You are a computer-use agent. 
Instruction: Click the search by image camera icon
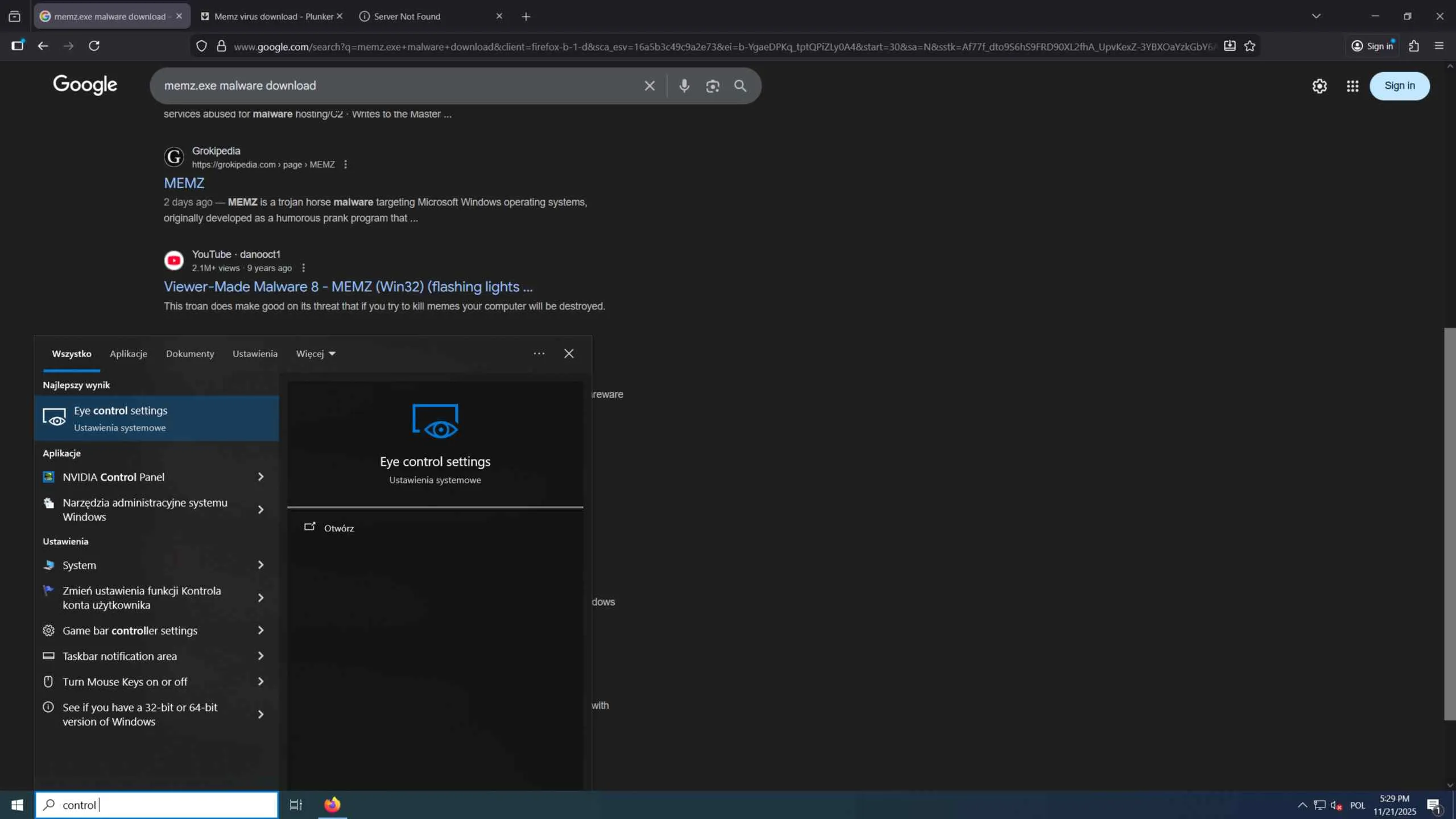[x=712, y=86]
